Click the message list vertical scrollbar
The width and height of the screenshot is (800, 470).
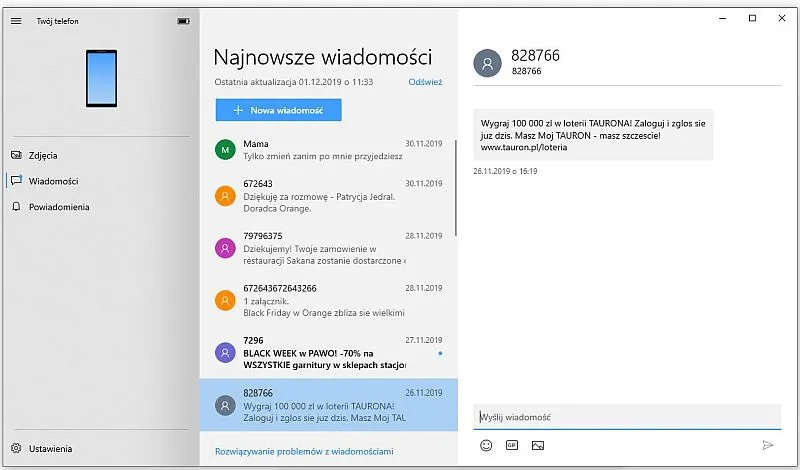(x=456, y=190)
